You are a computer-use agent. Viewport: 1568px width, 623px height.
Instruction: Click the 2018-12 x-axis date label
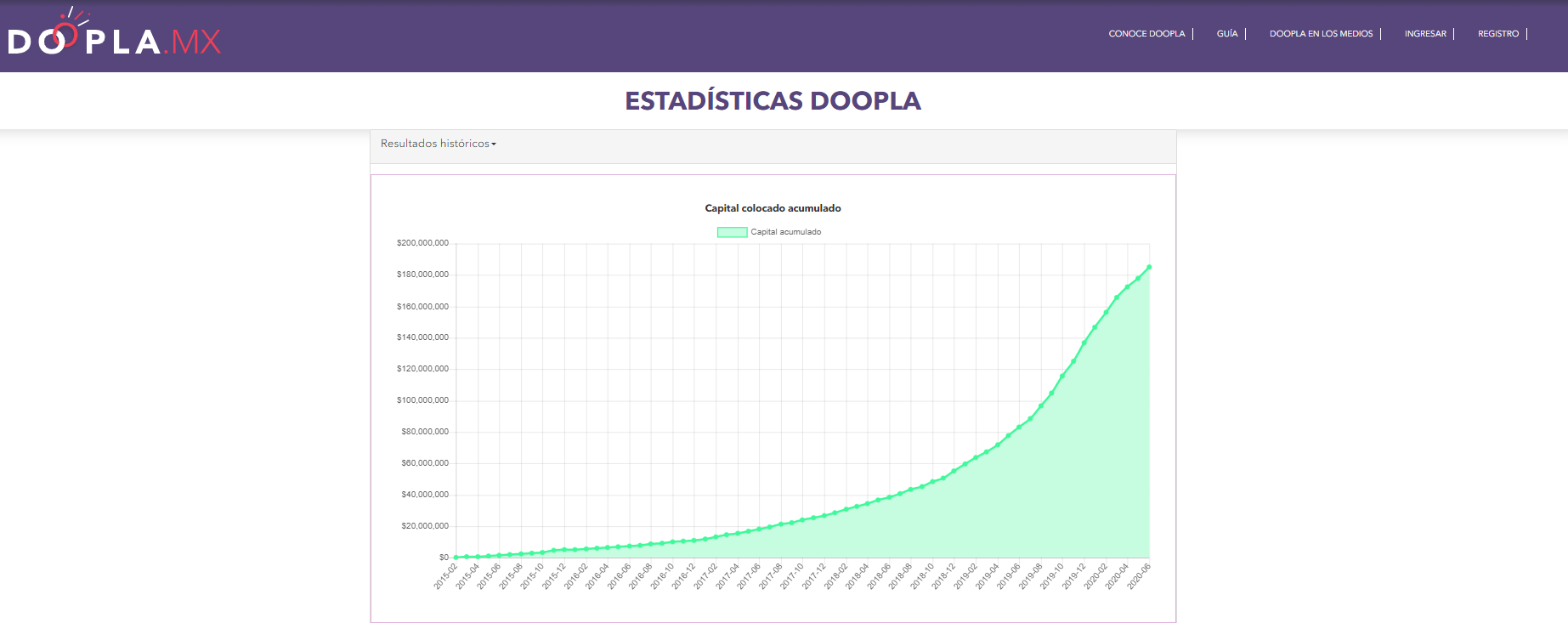click(x=944, y=576)
